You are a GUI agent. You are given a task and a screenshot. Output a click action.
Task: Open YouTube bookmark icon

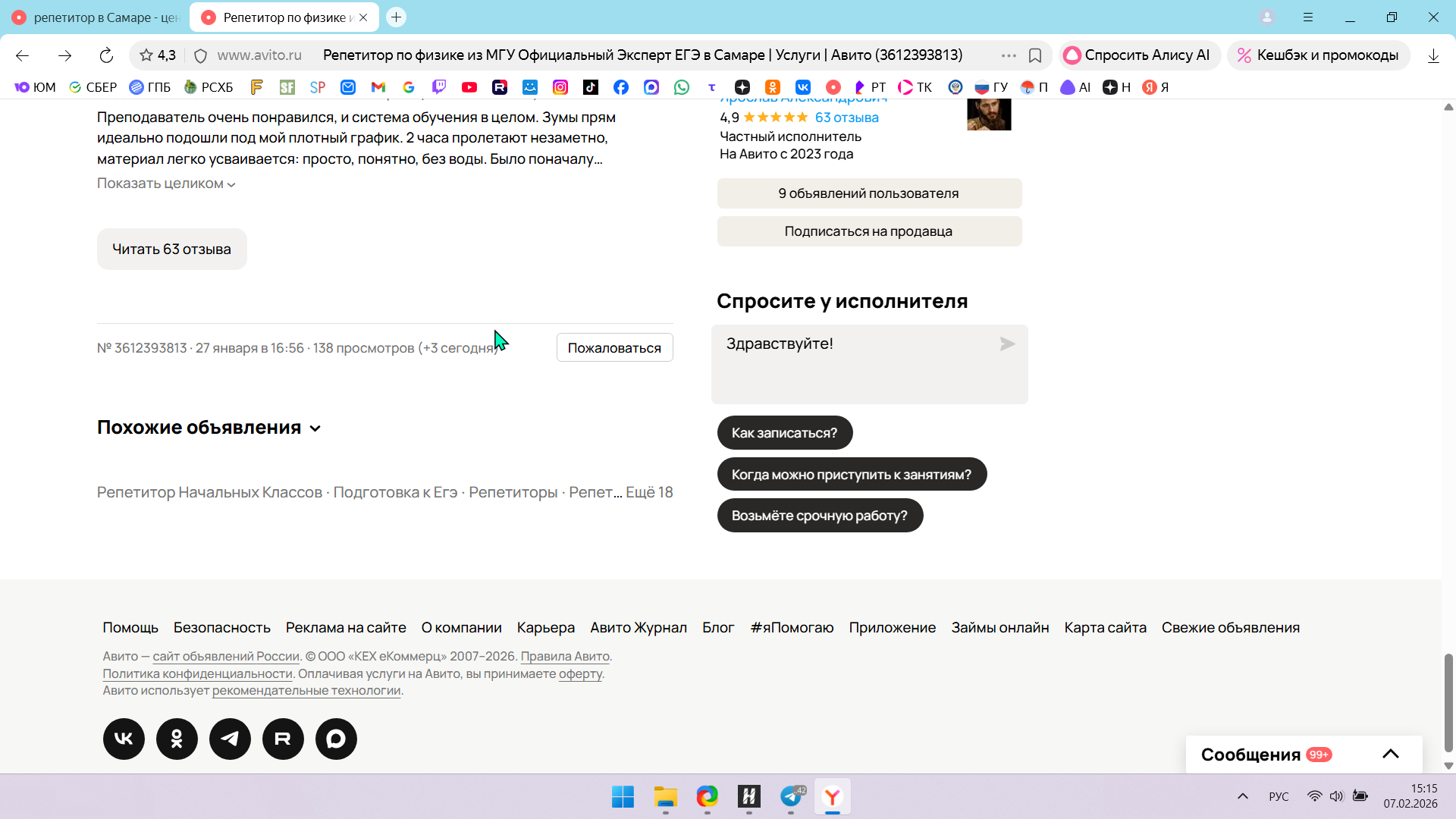click(469, 87)
